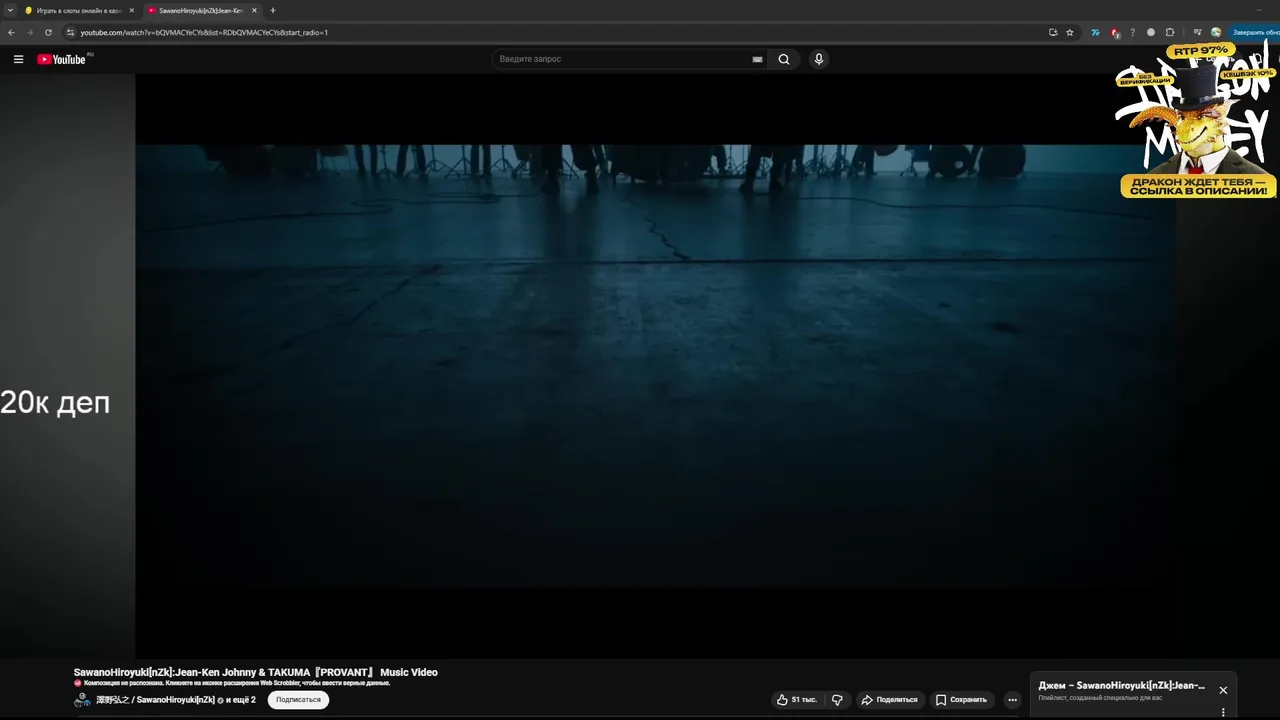Open the browser profile avatar
This screenshot has width=1280, height=720.
(1216, 32)
